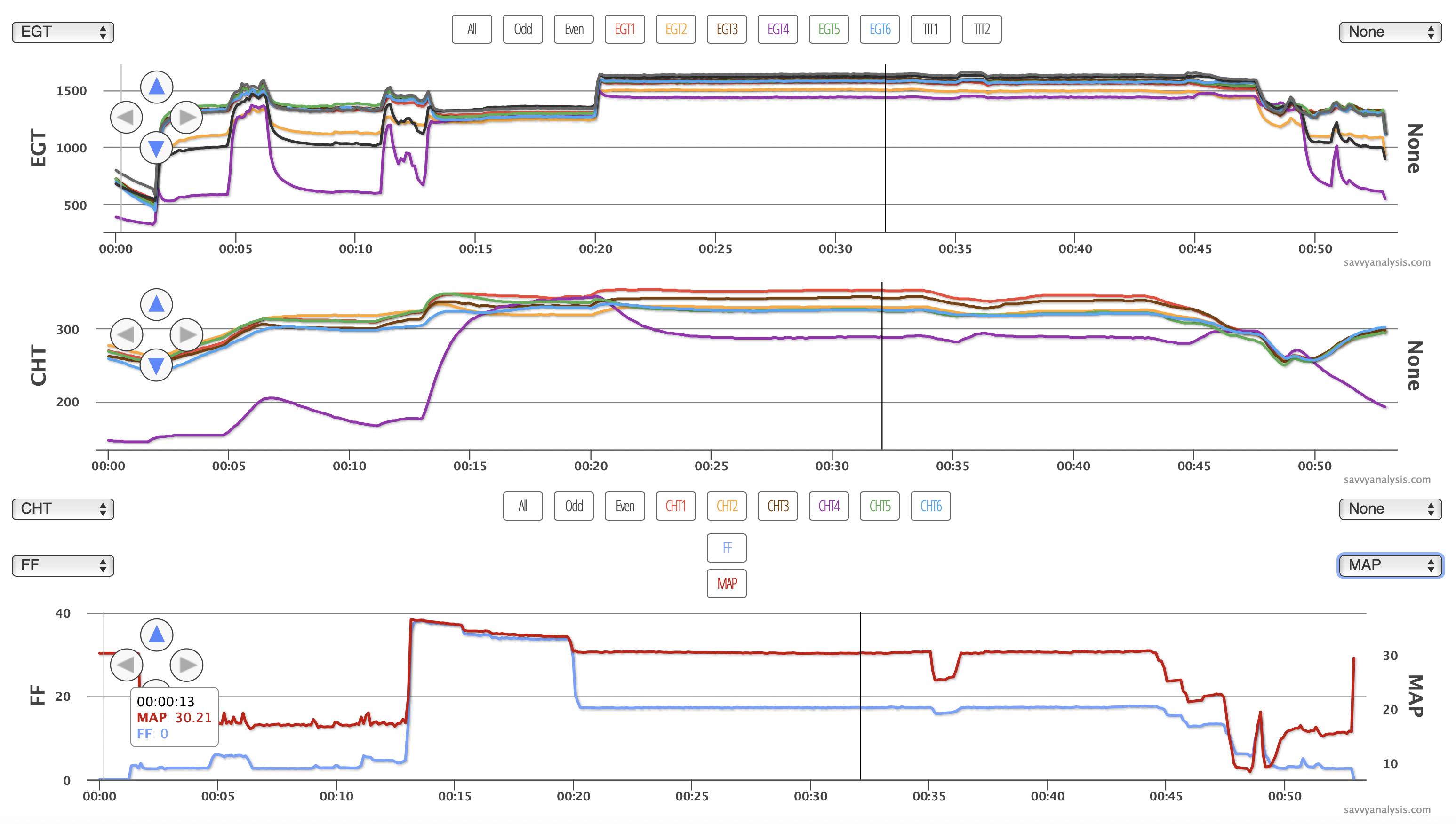
Task: Click the 00:15 tick on CHT time axis
Action: pos(470,466)
